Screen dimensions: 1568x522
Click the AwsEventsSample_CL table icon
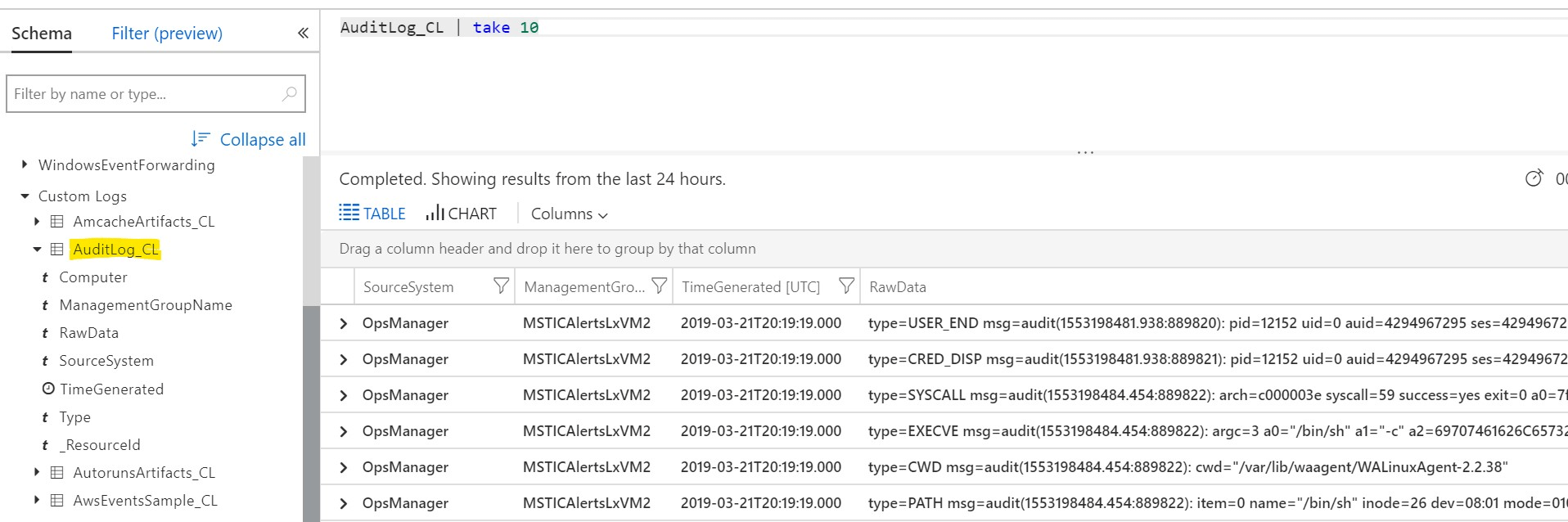coord(57,501)
